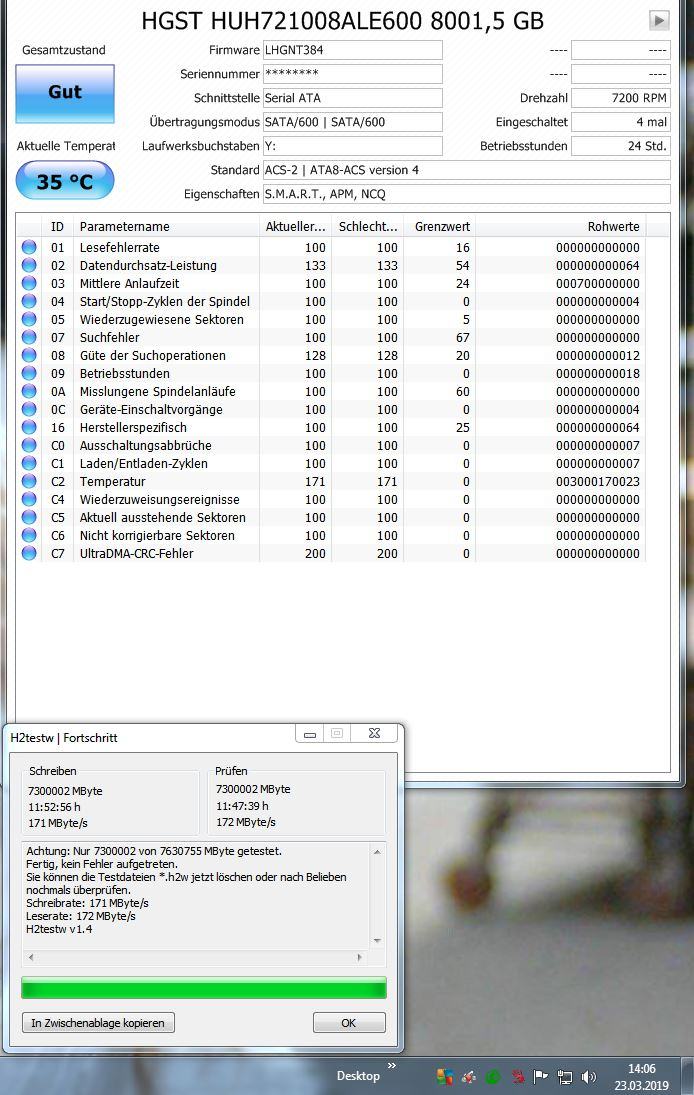Click the Eigenschaften field S.M.A.R.T., APM, NCQ

pos(466,194)
